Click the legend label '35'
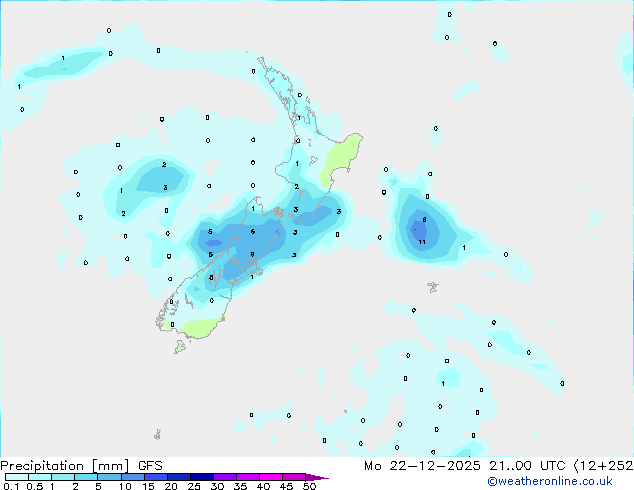The height and width of the screenshot is (490, 634). pos(240,486)
